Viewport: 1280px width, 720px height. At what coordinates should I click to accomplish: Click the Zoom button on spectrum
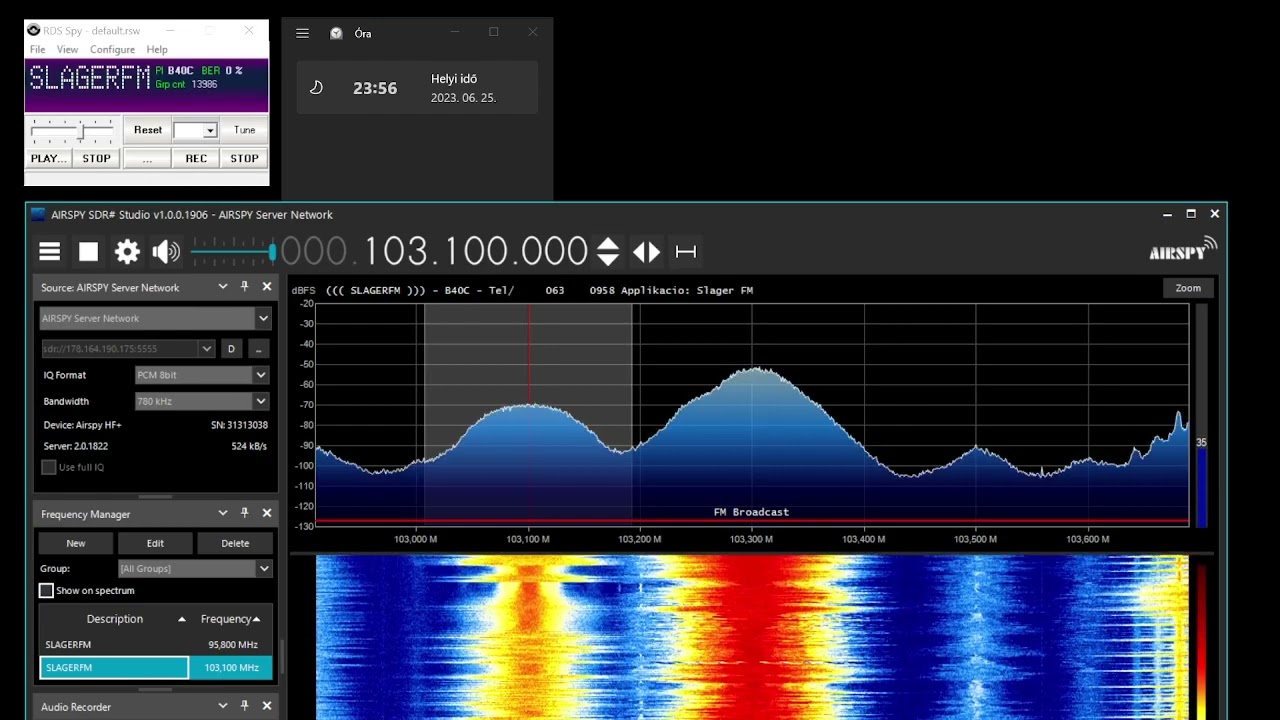pos(1188,288)
